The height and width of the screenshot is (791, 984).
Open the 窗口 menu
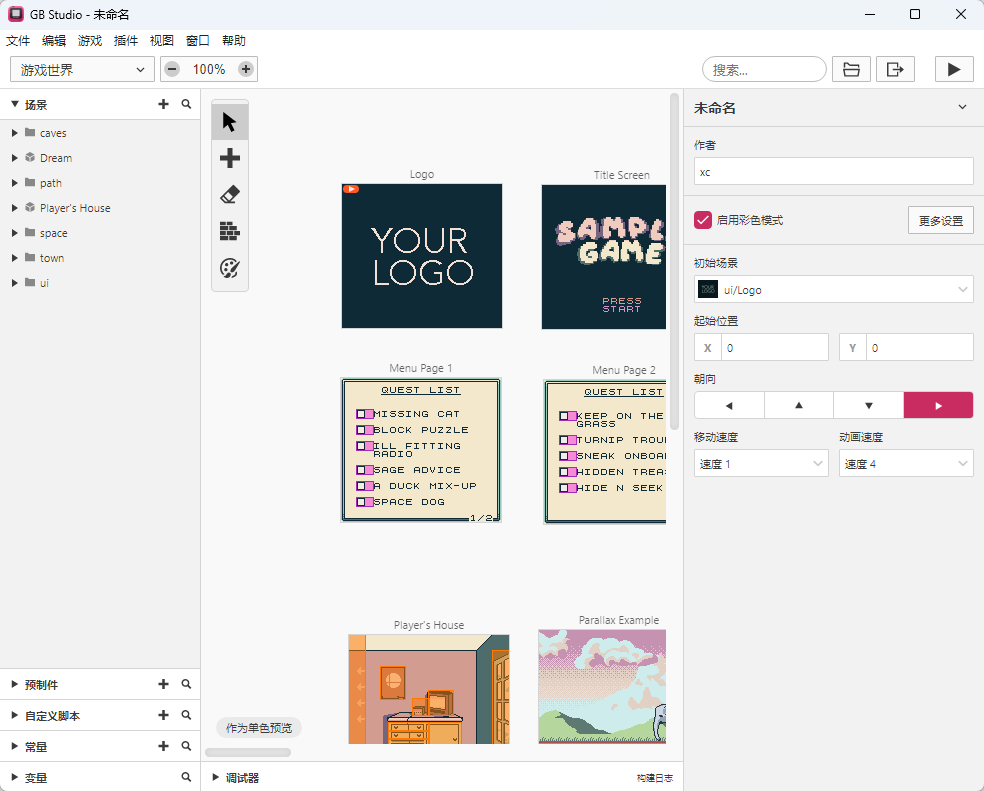pos(198,41)
